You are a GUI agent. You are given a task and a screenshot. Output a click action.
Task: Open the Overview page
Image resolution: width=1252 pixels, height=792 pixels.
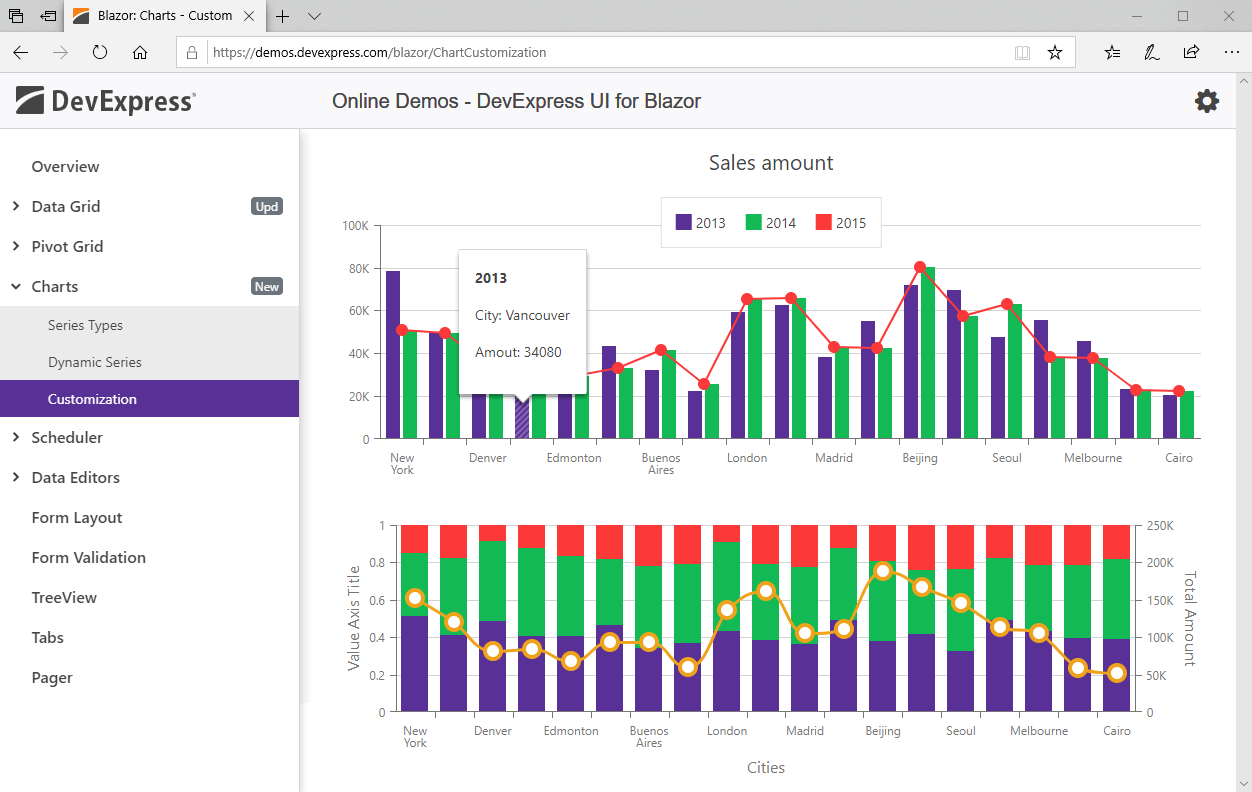click(66, 166)
